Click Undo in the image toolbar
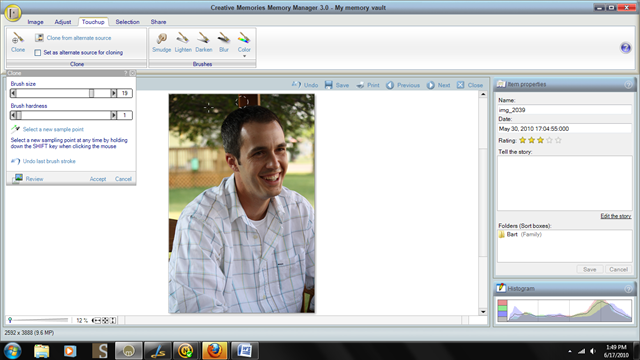This screenshot has height=360, width=640. (x=304, y=85)
